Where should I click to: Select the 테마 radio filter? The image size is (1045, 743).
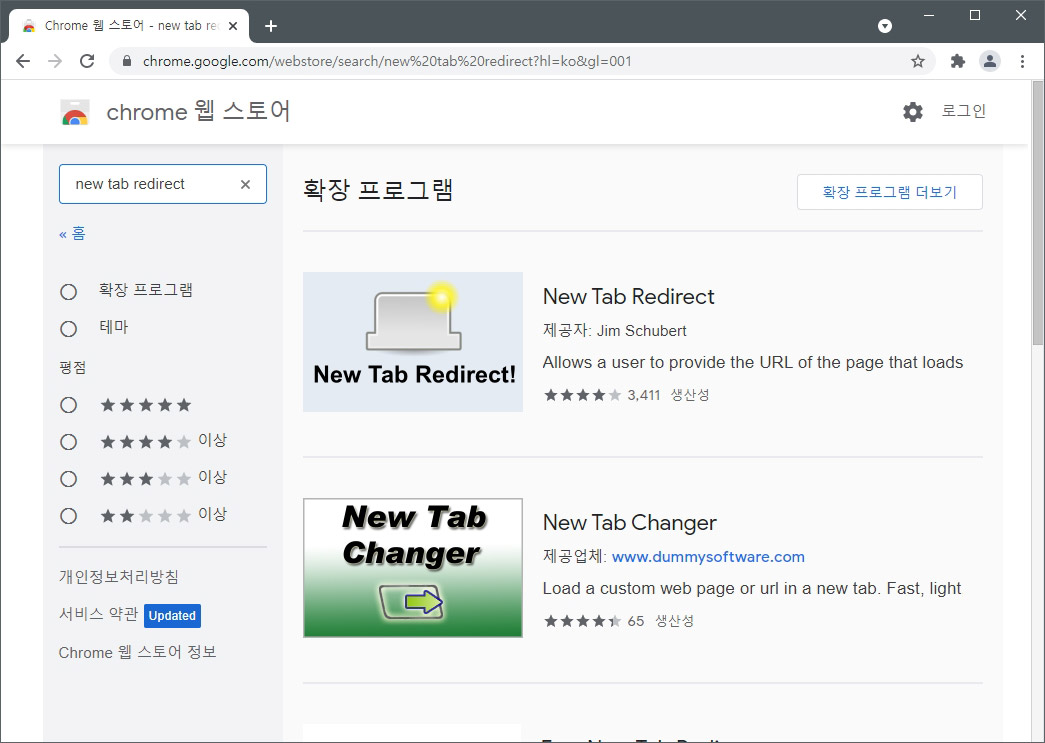[69, 329]
